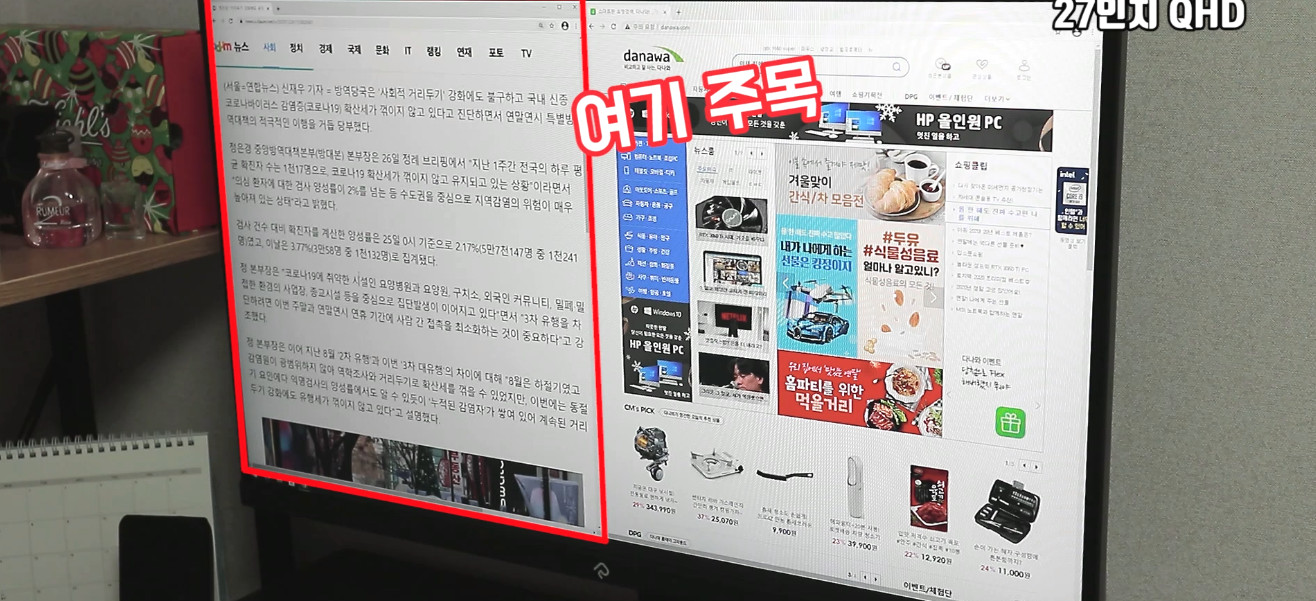Click green gift box icon
This screenshot has height=601, width=1316.
click(x=1010, y=422)
